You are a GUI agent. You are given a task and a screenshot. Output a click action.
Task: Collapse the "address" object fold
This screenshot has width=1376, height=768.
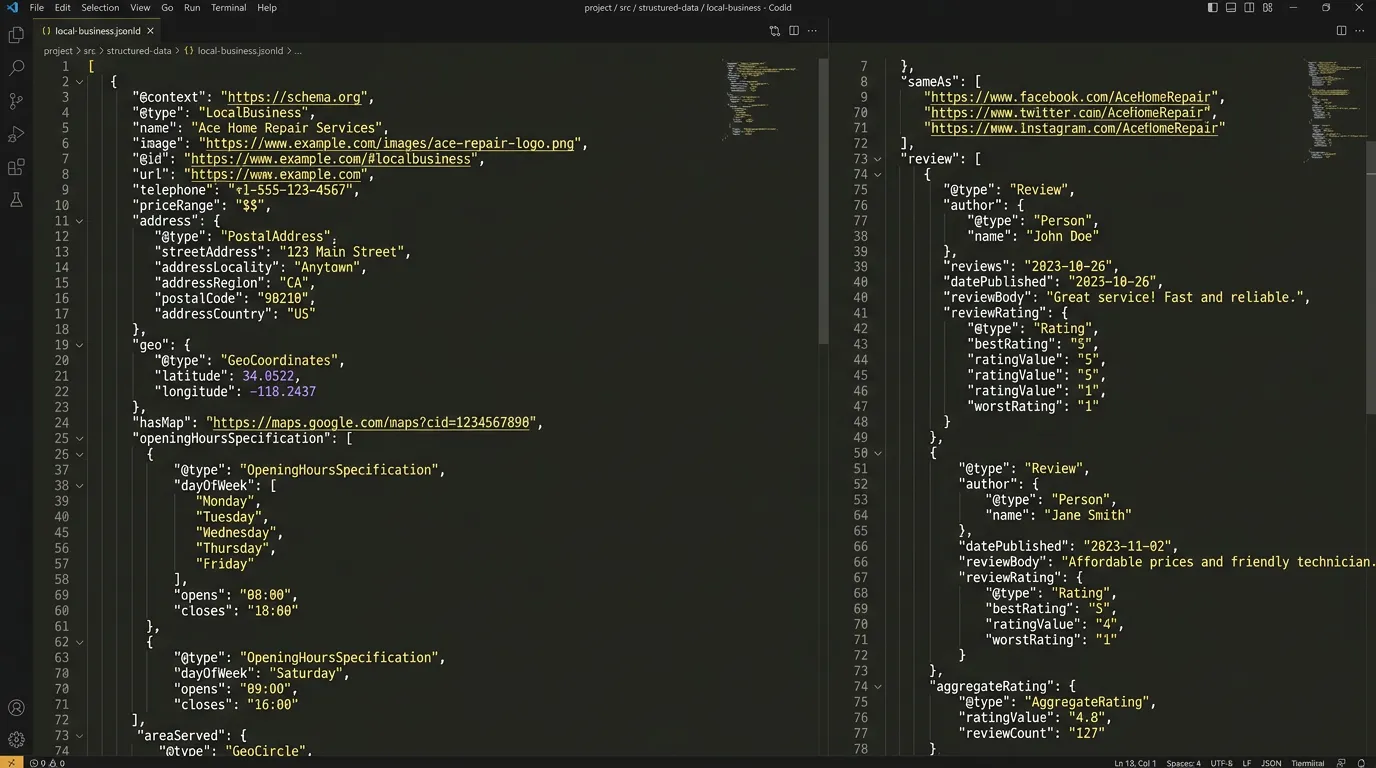[79, 221]
